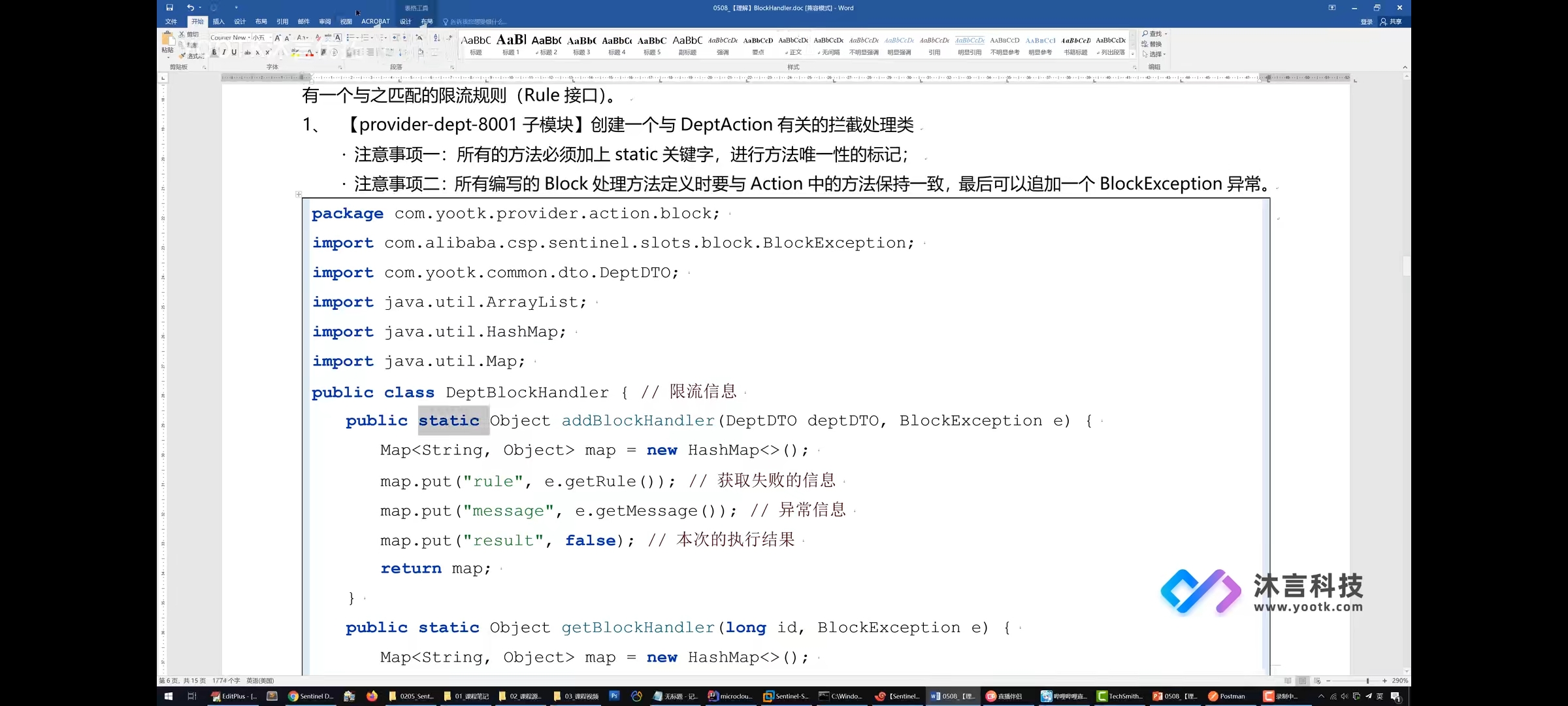Open the Undo history dropdown arrow
The image size is (1568, 706).
coord(199,8)
